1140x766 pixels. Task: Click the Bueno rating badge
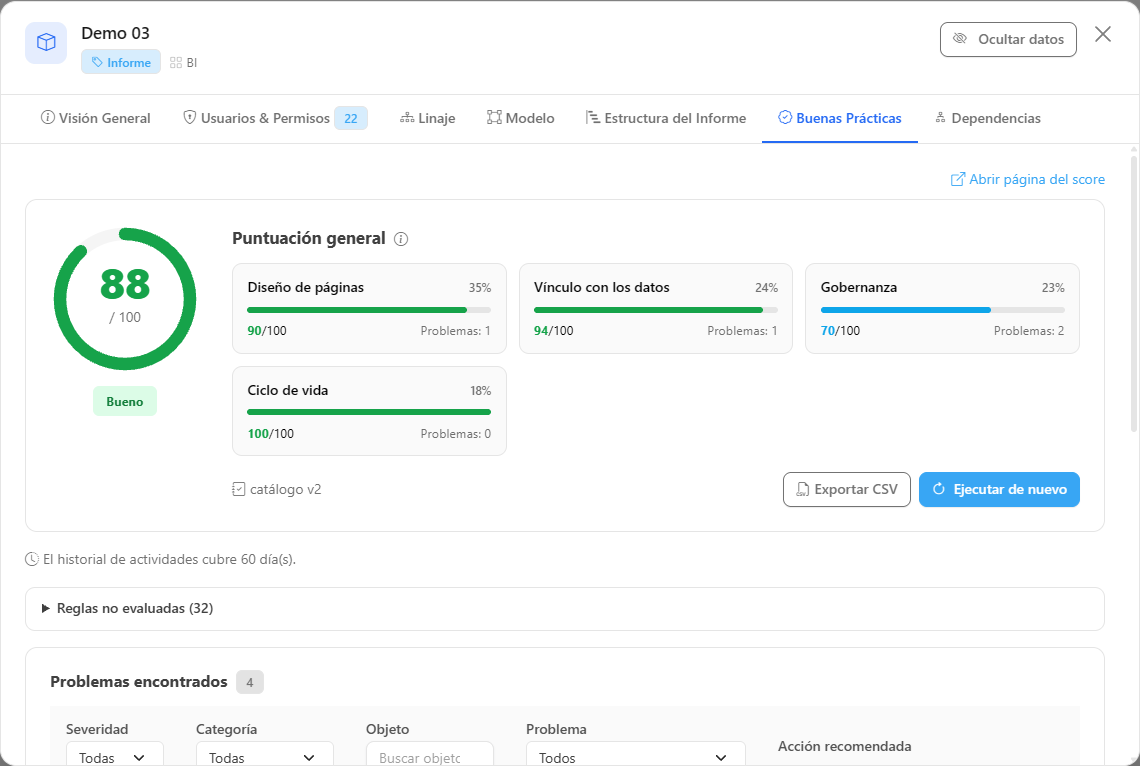[x=125, y=402]
